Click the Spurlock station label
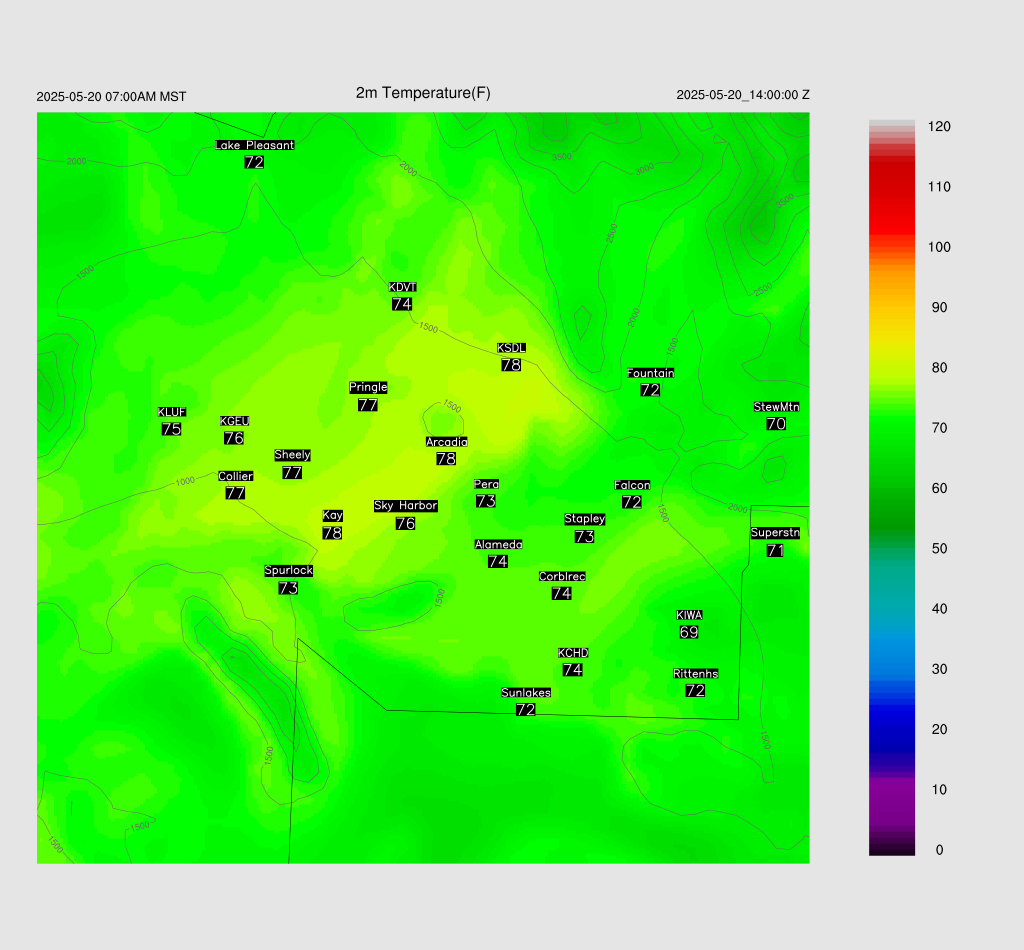The height and width of the screenshot is (950, 1024). (289, 571)
